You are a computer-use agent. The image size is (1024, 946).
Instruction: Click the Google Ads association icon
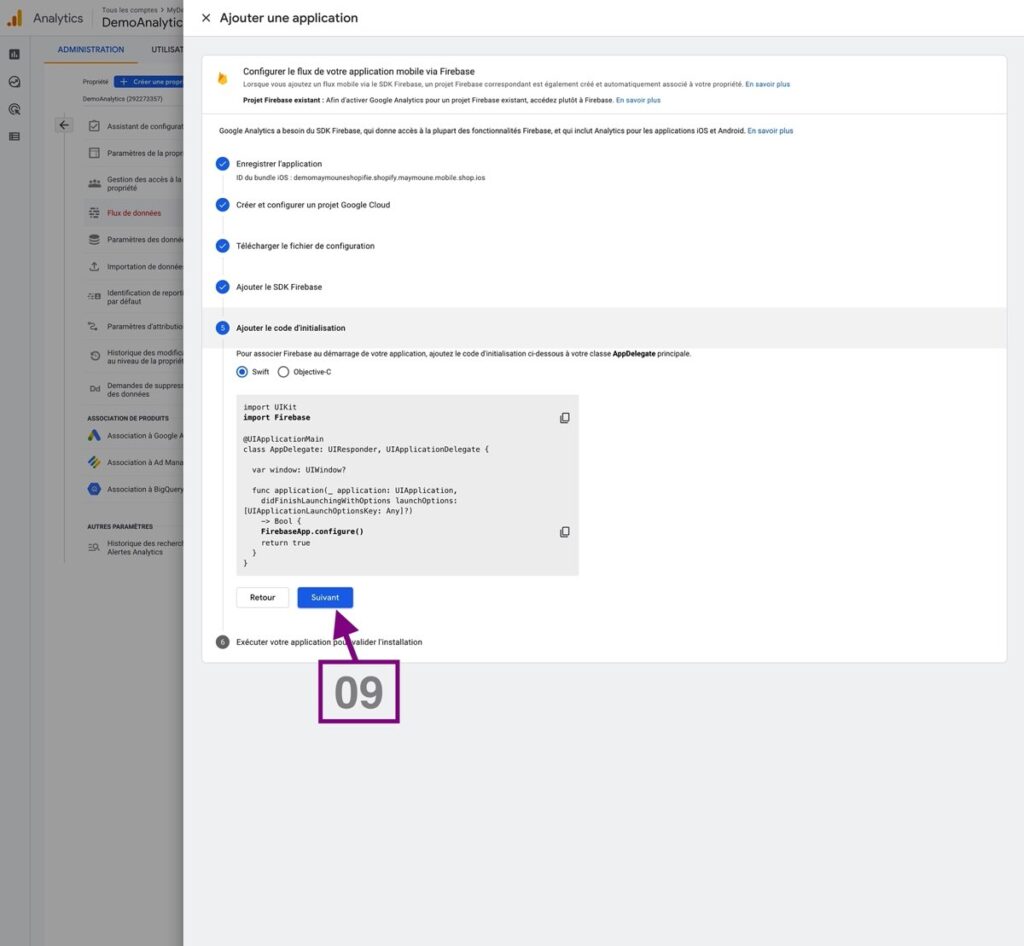point(94,435)
